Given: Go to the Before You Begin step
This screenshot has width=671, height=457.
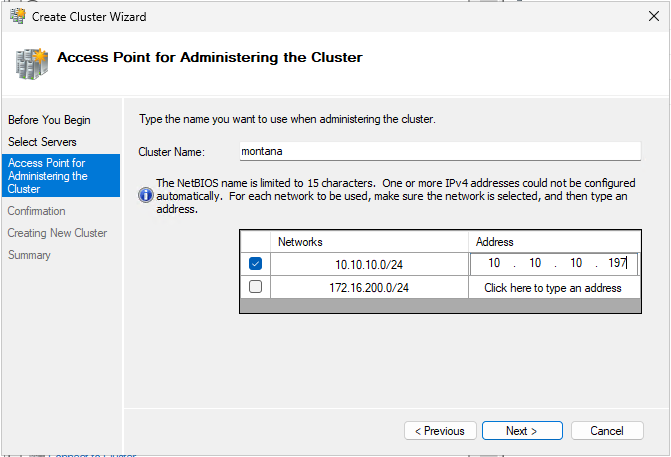Looking at the screenshot, I should point(49,120).
